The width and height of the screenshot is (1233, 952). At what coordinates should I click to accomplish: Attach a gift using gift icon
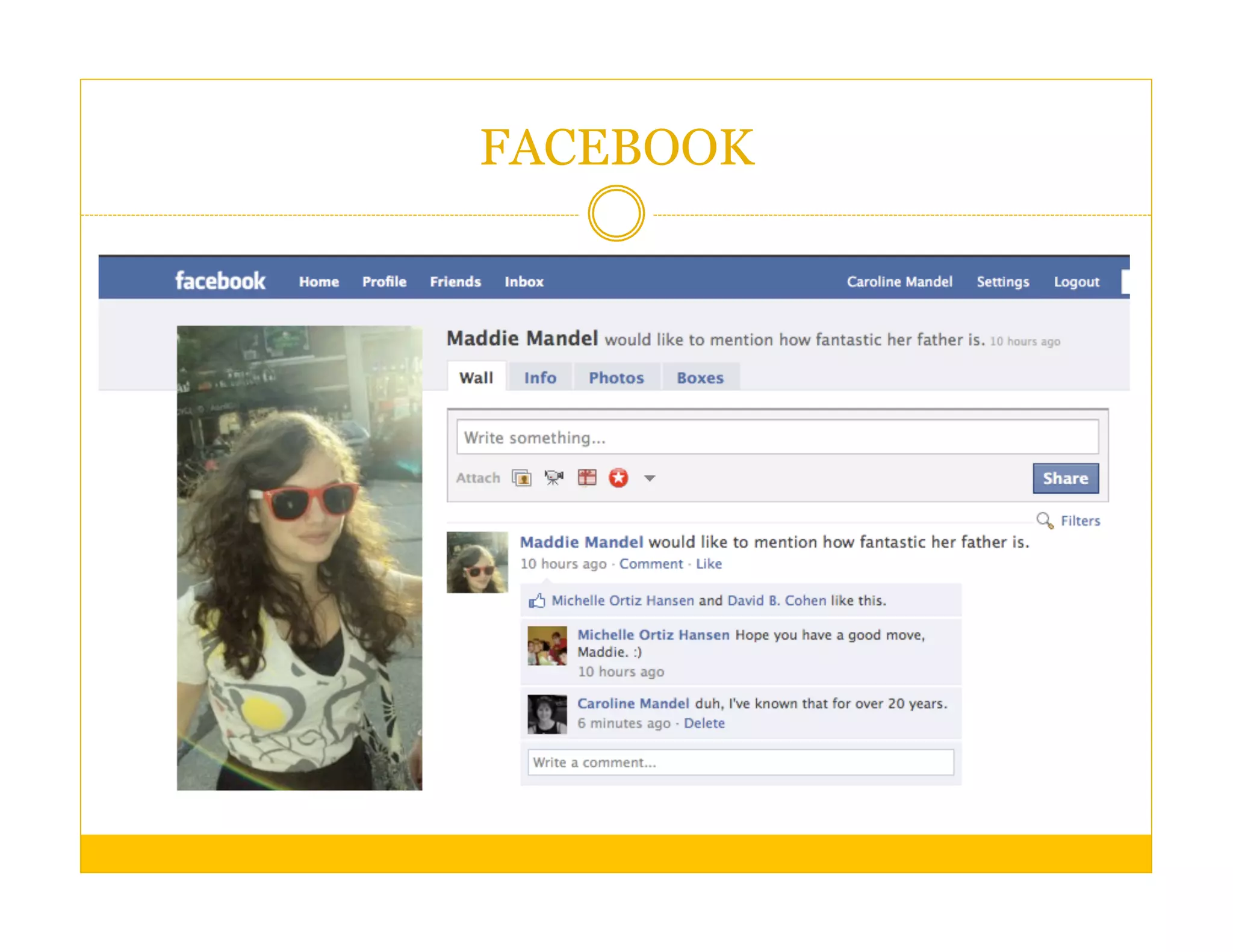(586, 477)
